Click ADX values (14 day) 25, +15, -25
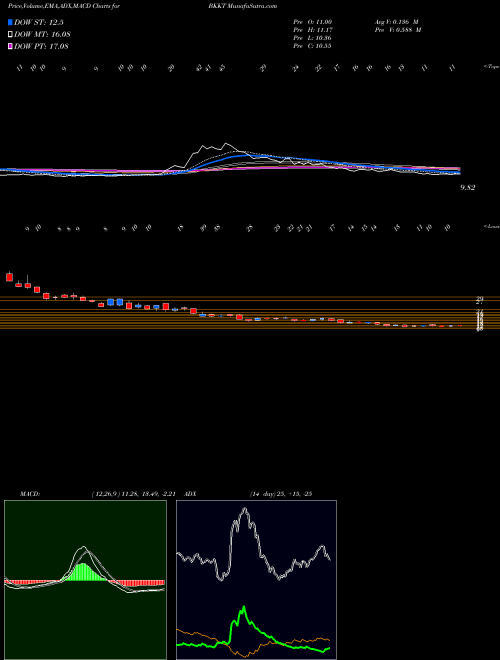 tap(281, 494)
